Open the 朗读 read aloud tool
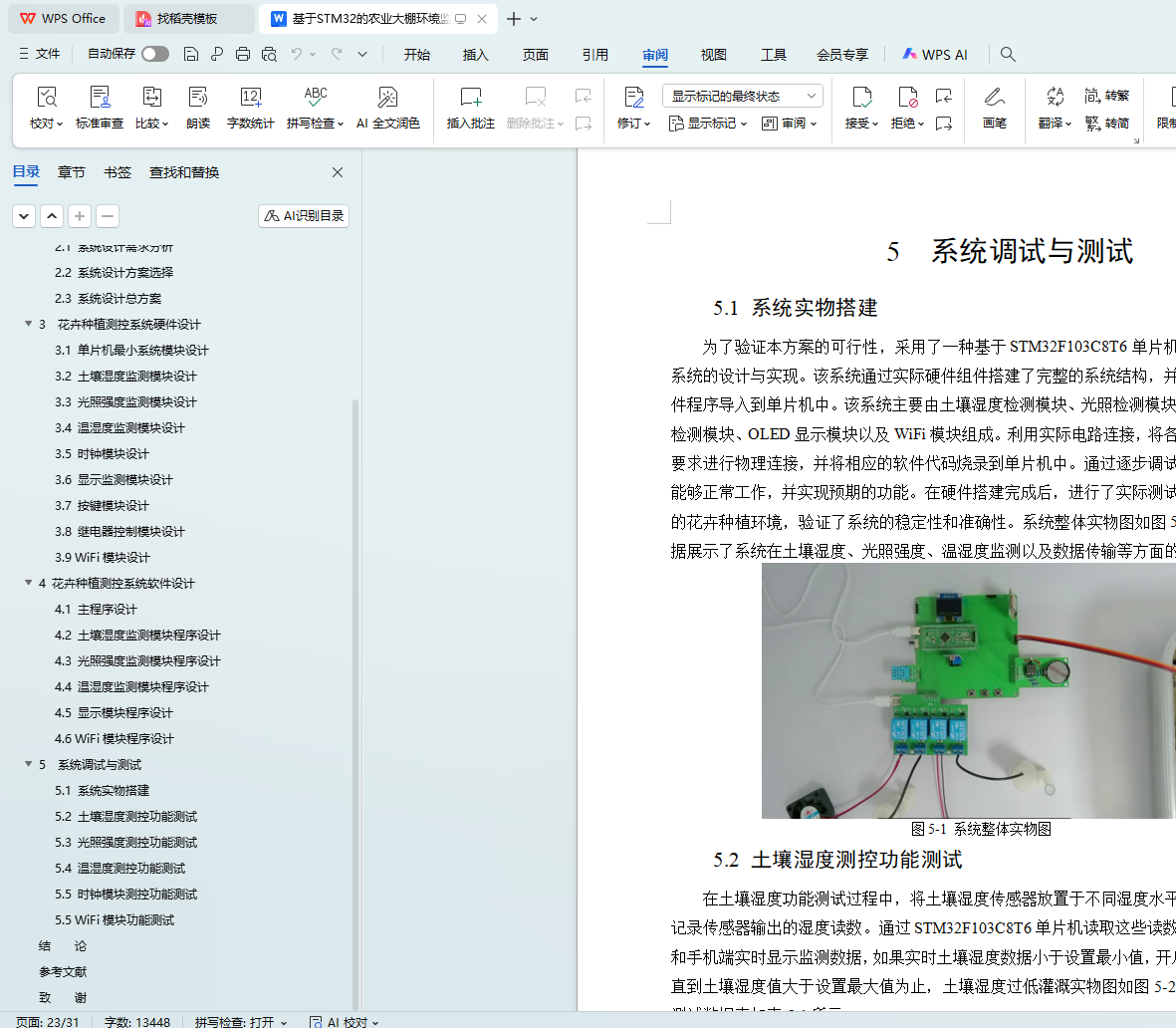The height and width of the screenshot is (1028, 1176). coord(198,98)
